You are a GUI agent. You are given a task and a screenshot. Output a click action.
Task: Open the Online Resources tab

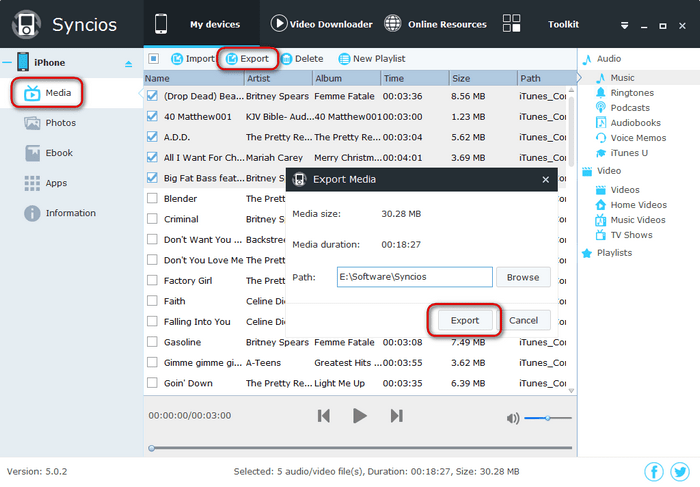(435, 24)
